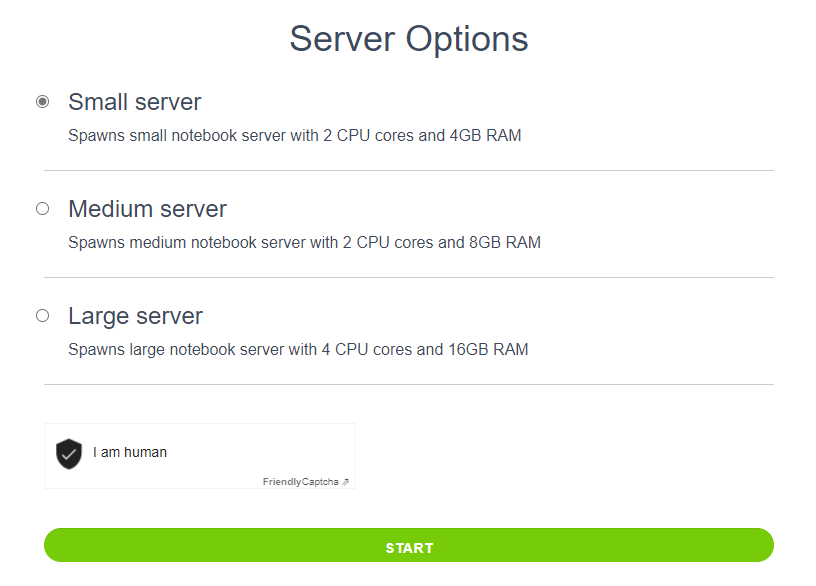The height and width of the screenshot is (586, 816).
Task: Click the 4GB RAM small server description
Action: click(x=294, y=135)
